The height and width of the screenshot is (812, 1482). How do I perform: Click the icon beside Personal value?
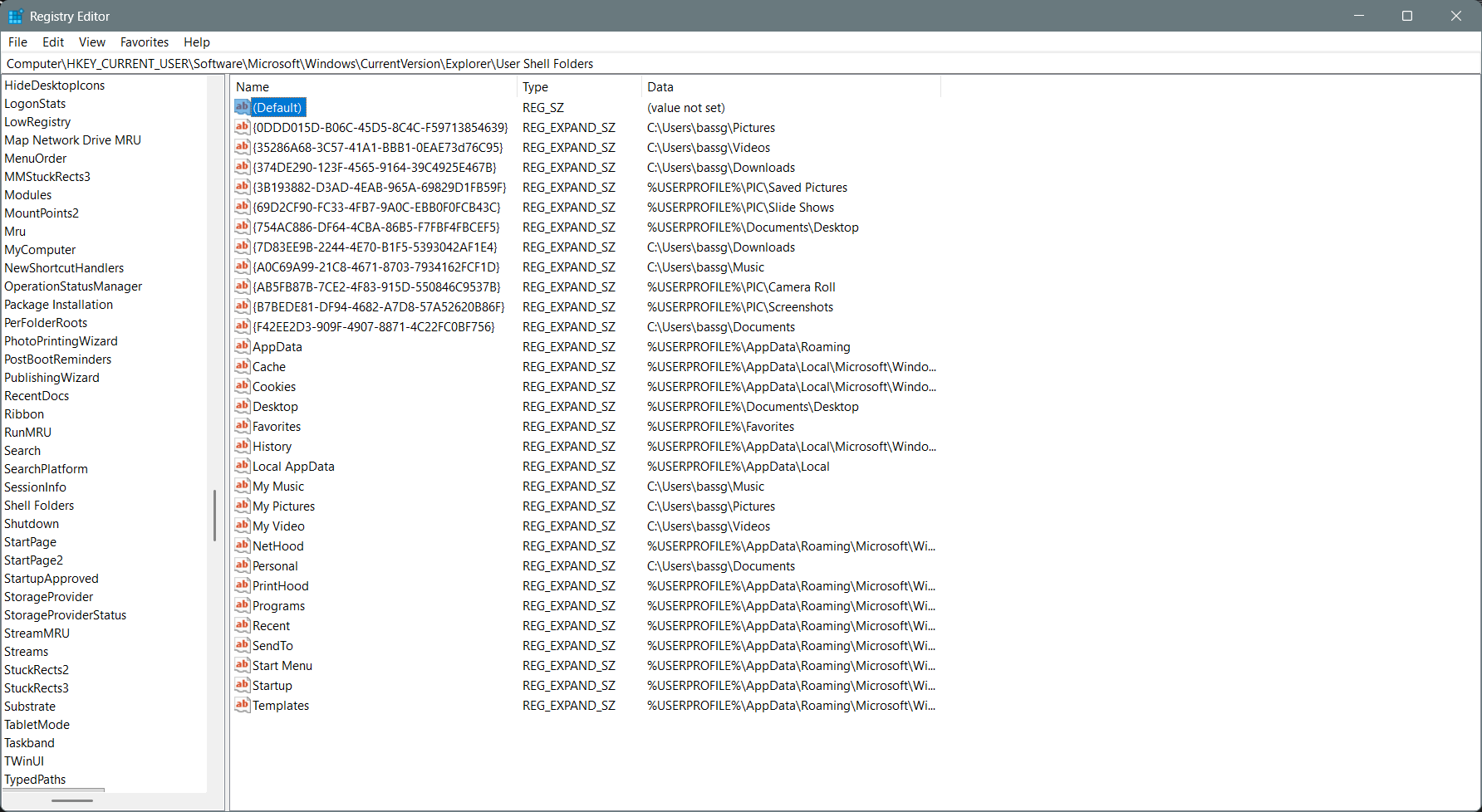click(x=242, y=565)
